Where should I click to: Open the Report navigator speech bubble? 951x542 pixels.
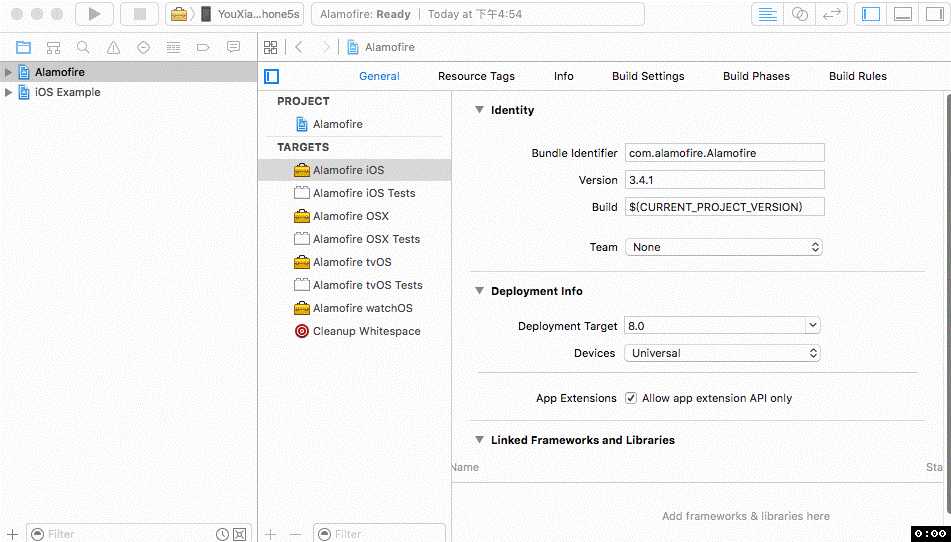(234, 47)
